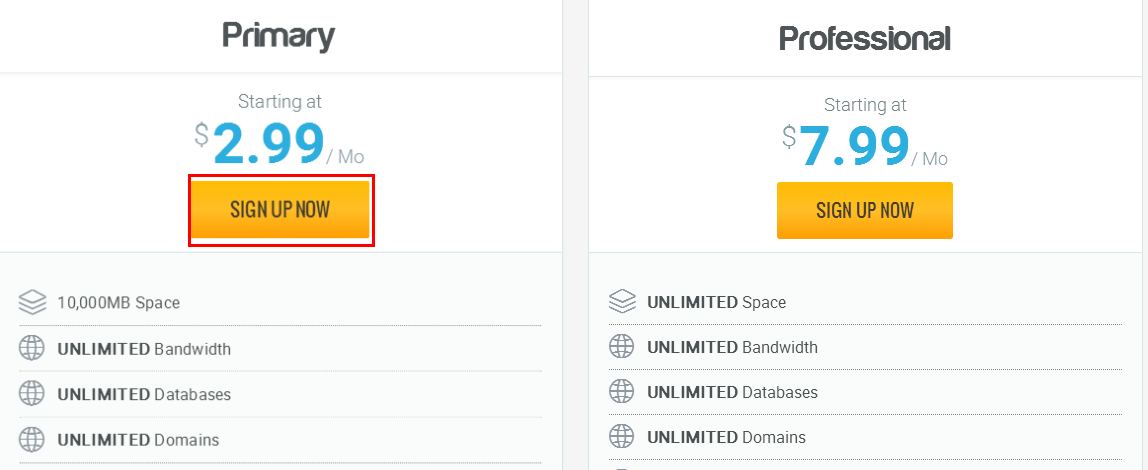Screen dimensions: 1148x470
Task: Click the globe icon beside Professional plan Bandwidth
Action: (622, 347)
